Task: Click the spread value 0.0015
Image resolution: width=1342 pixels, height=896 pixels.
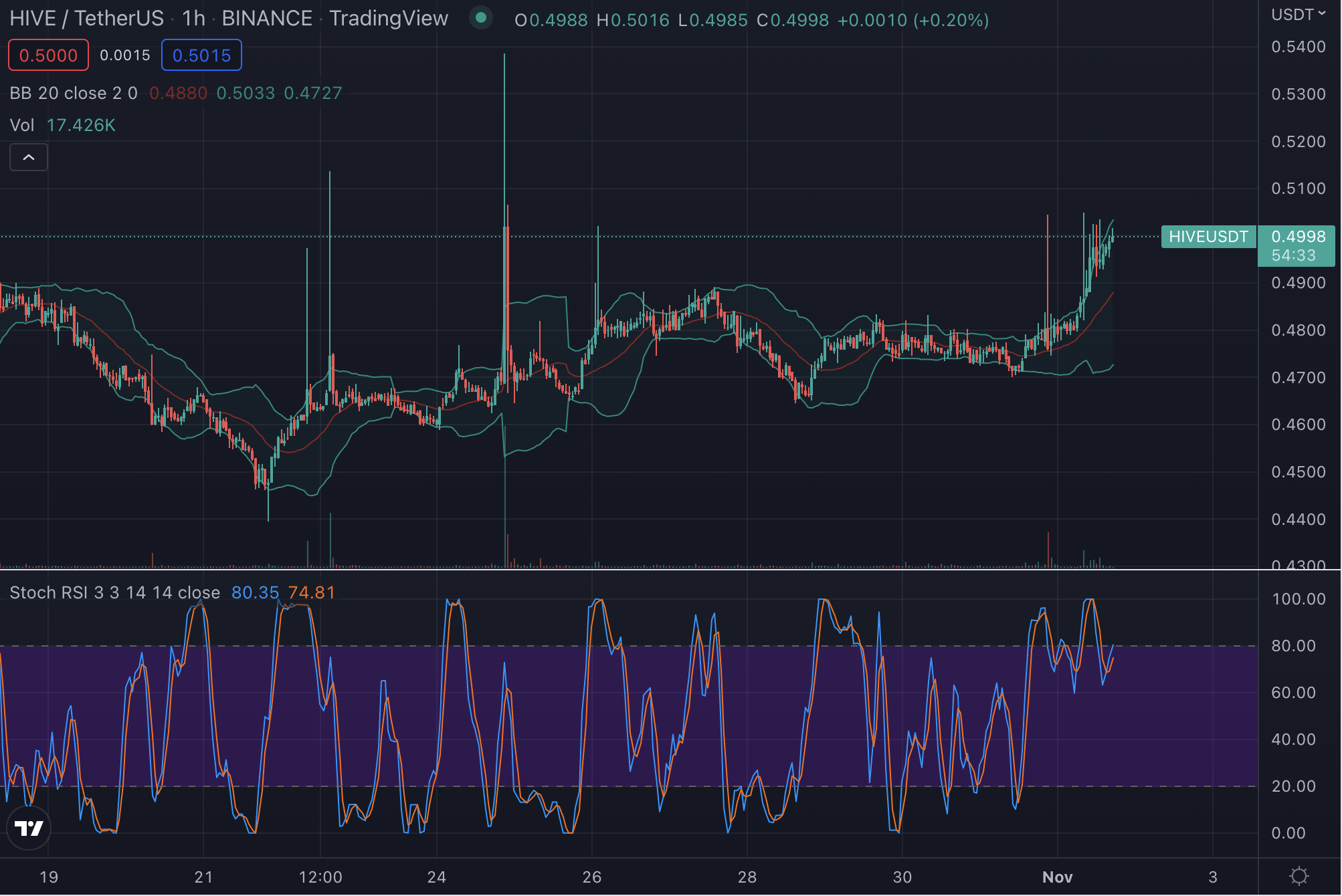Action: click(x=125, y=55)
